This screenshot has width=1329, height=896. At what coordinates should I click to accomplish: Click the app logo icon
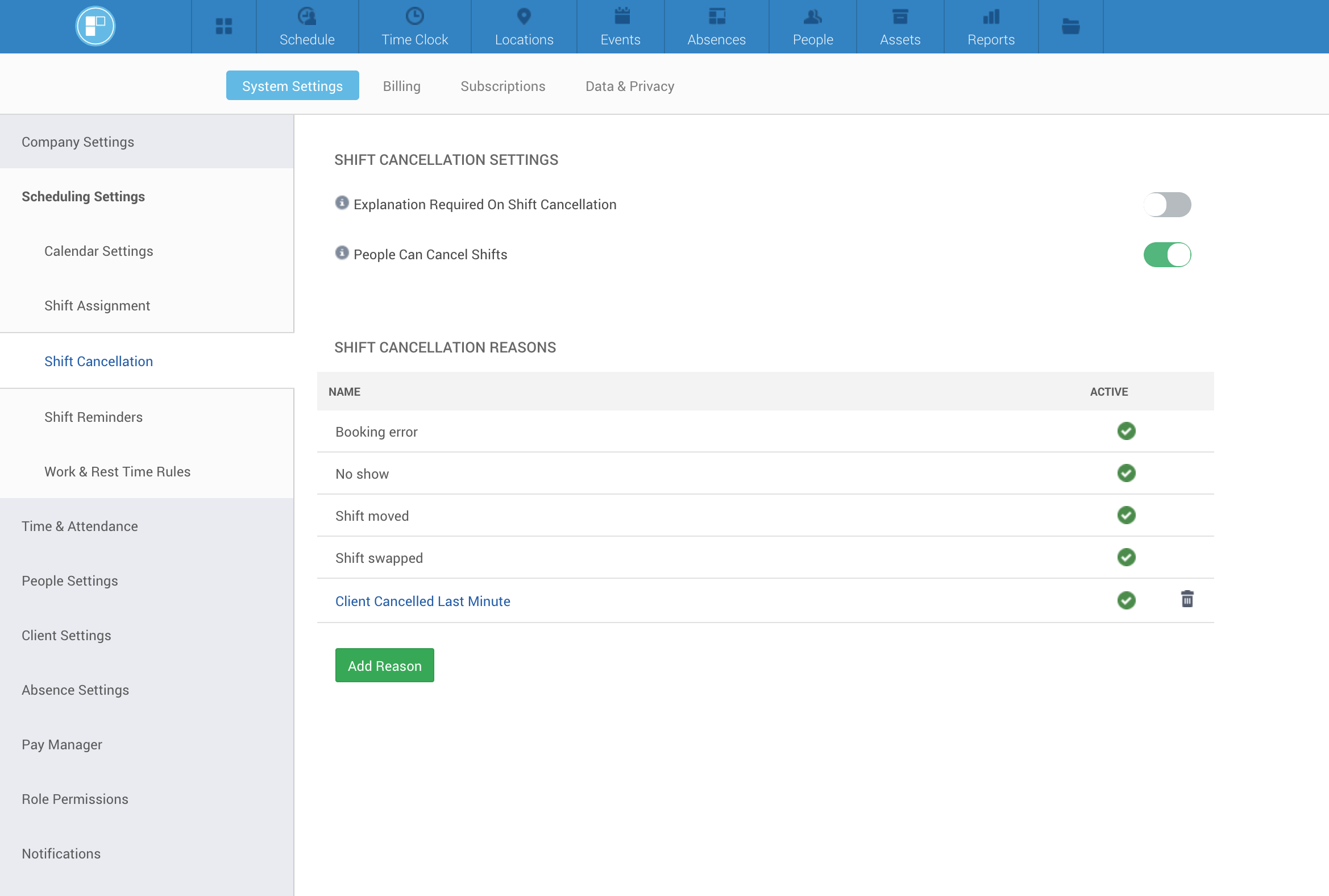pos(95,26)
